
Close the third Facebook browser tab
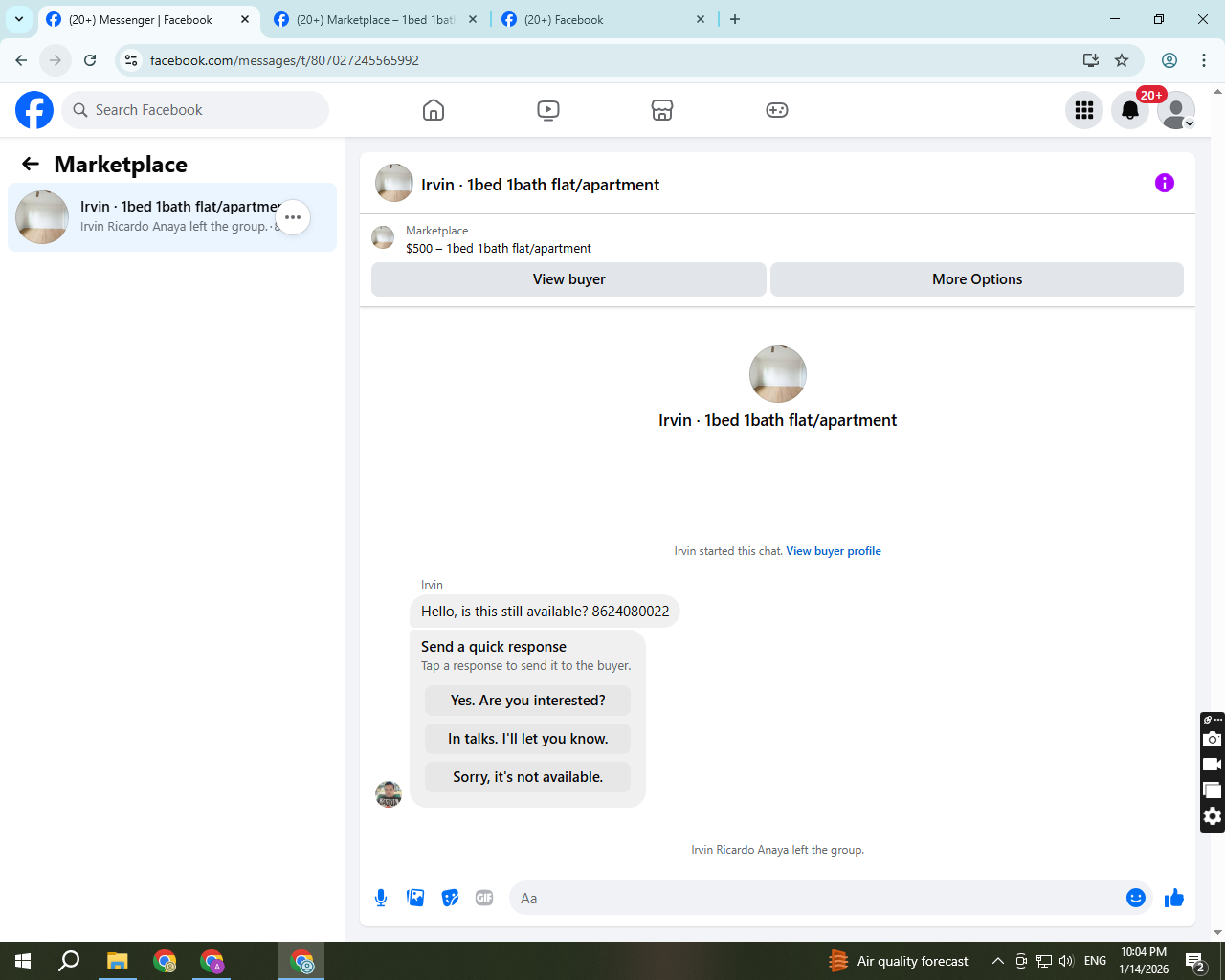click(701, 19)
